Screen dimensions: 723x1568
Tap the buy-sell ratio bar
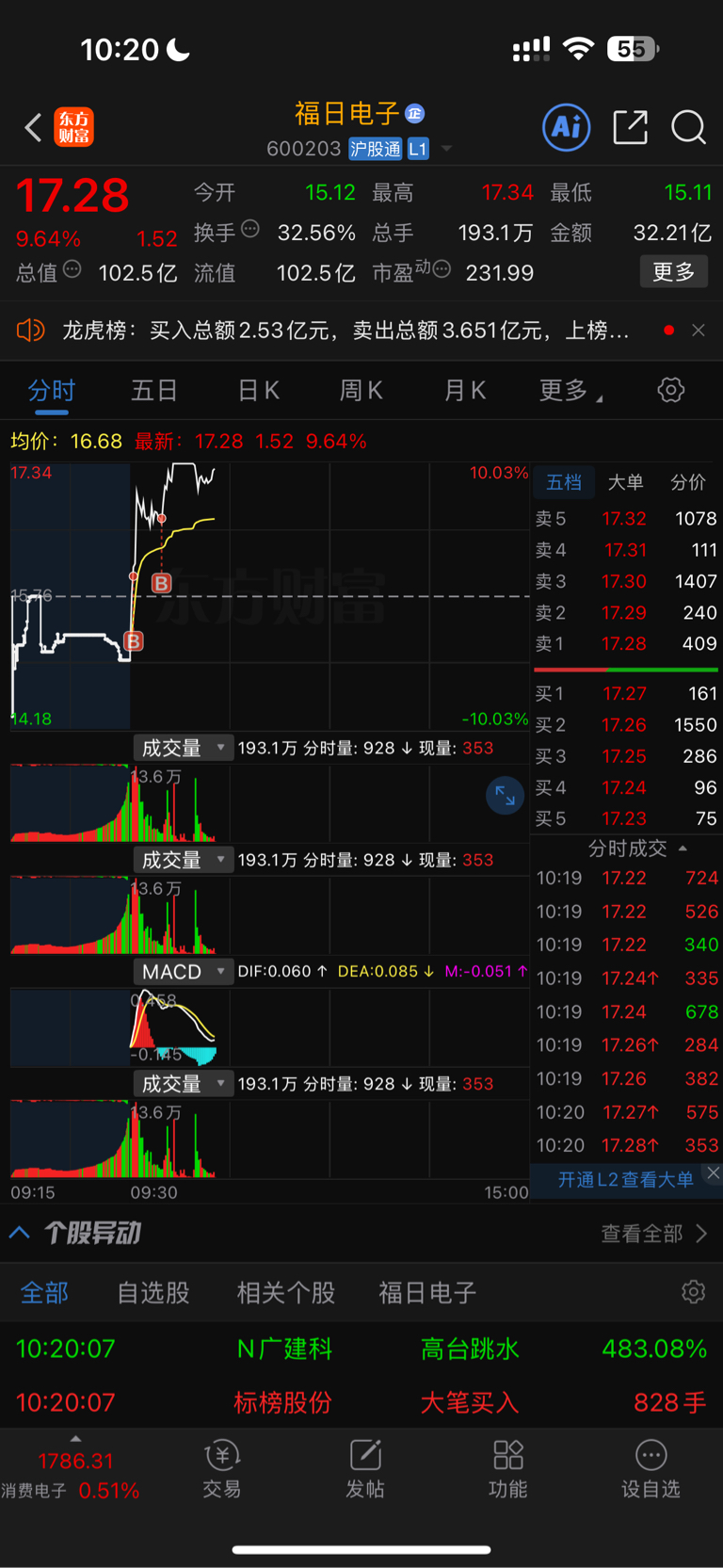pyautogui.click(x=626, y=670)
